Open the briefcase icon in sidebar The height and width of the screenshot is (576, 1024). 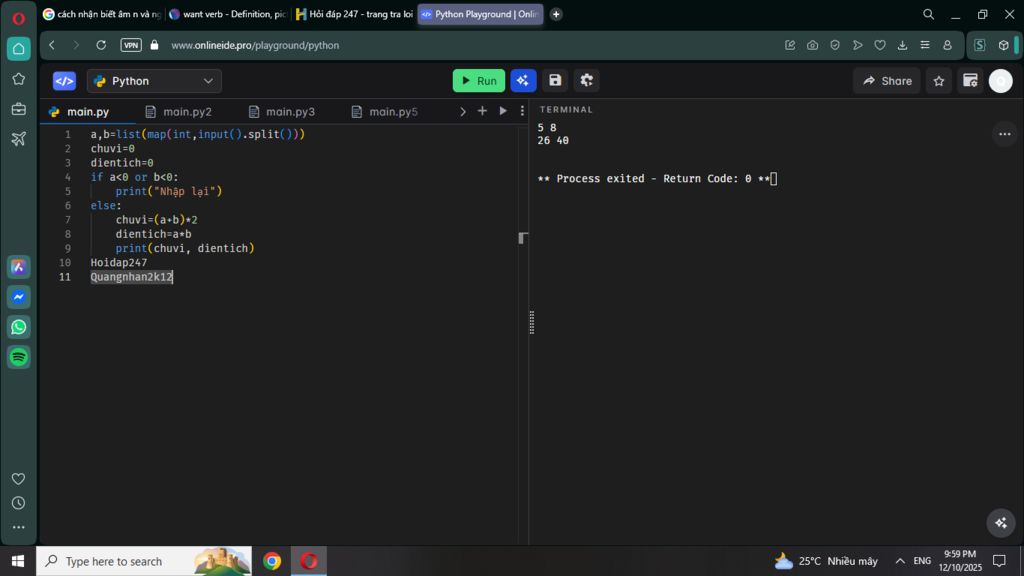(x=18, y=109)
